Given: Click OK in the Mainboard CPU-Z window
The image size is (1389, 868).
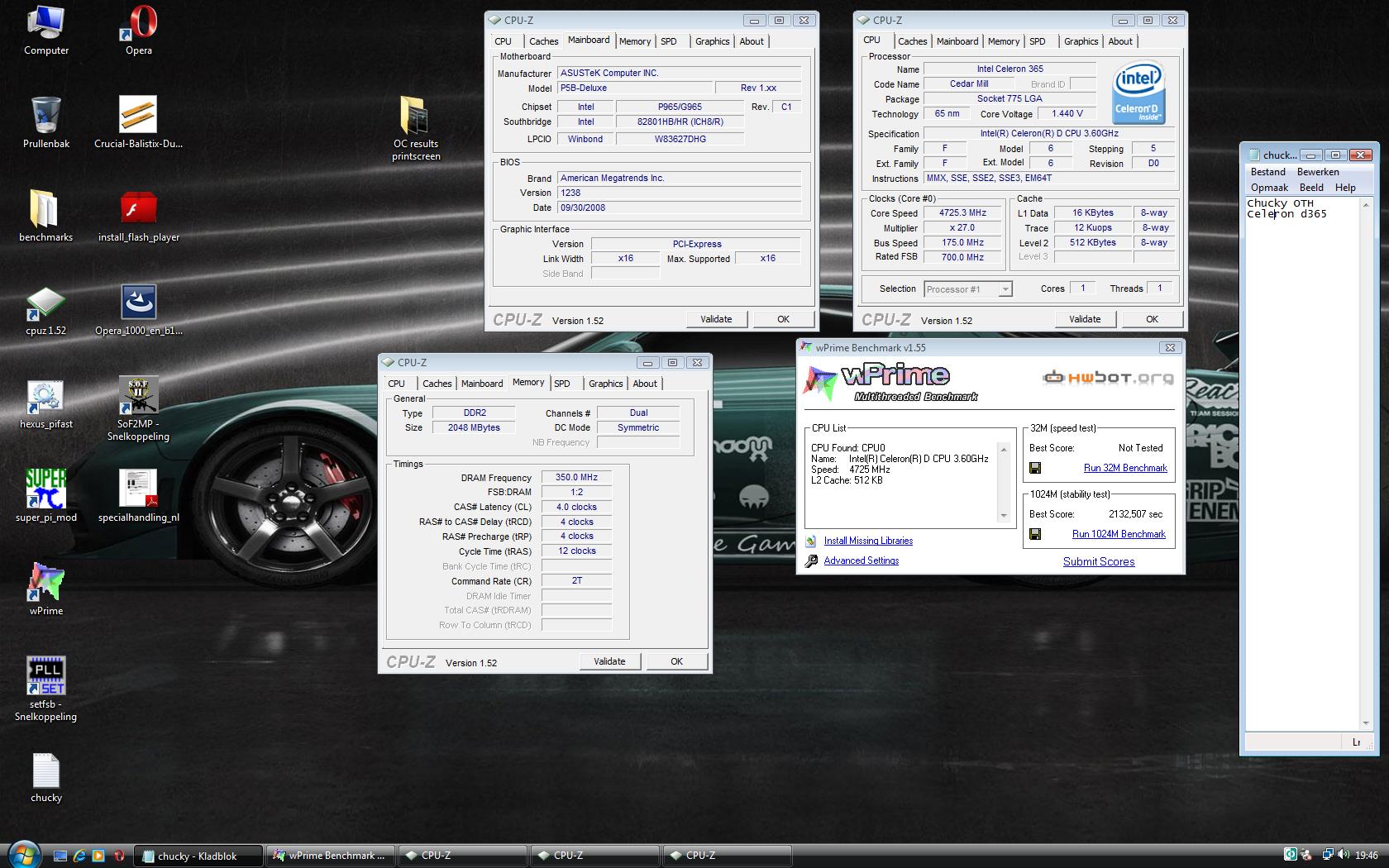Looking at the screenshot, I should point(783,319).
